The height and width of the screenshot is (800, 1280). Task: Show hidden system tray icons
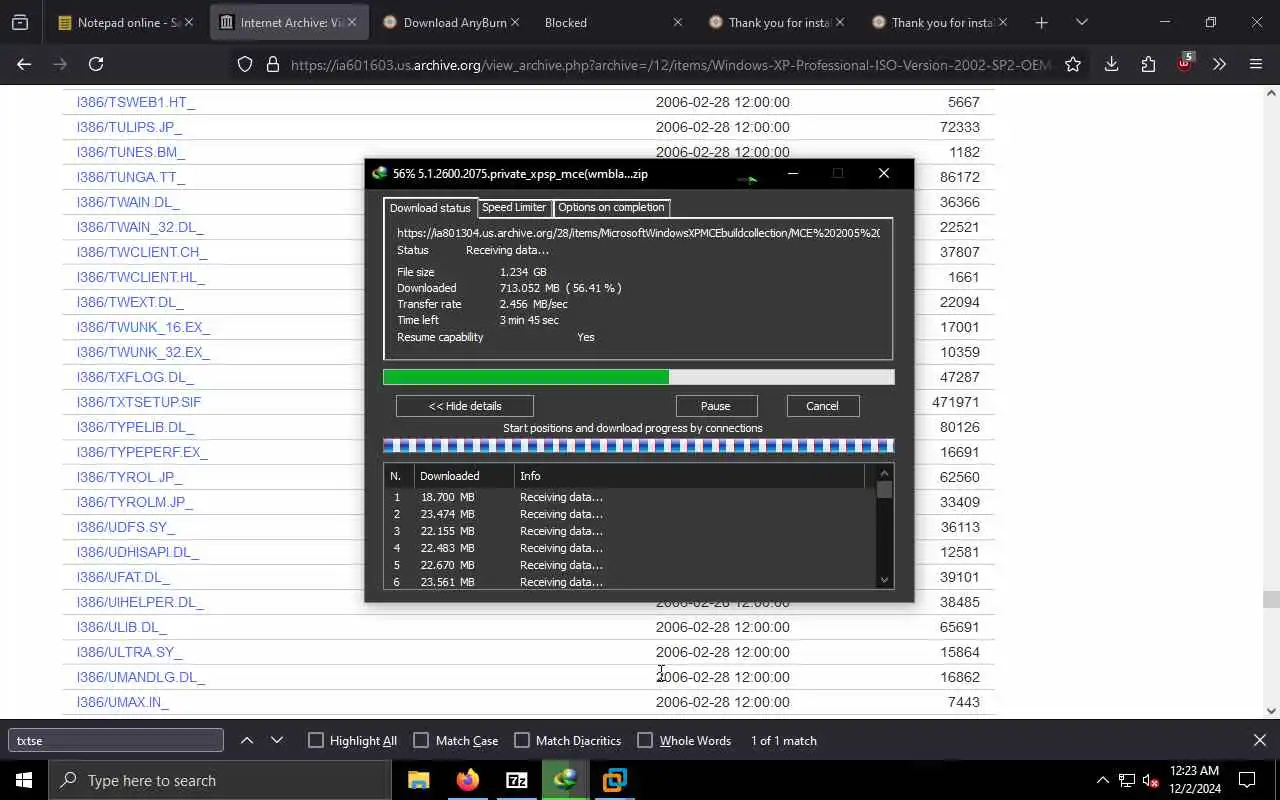pyautogui.click(x=1103, y=780)
